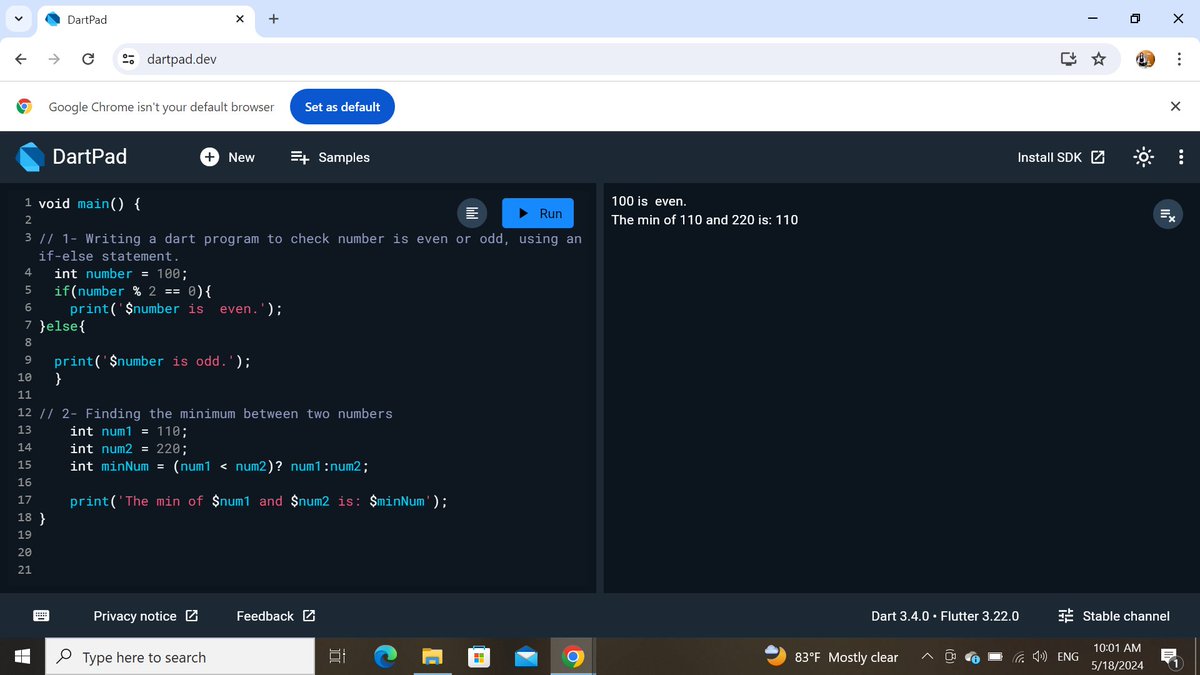Click the format code icon
The width and height of the screenshot is (1200, 675).
pos(473,213)
